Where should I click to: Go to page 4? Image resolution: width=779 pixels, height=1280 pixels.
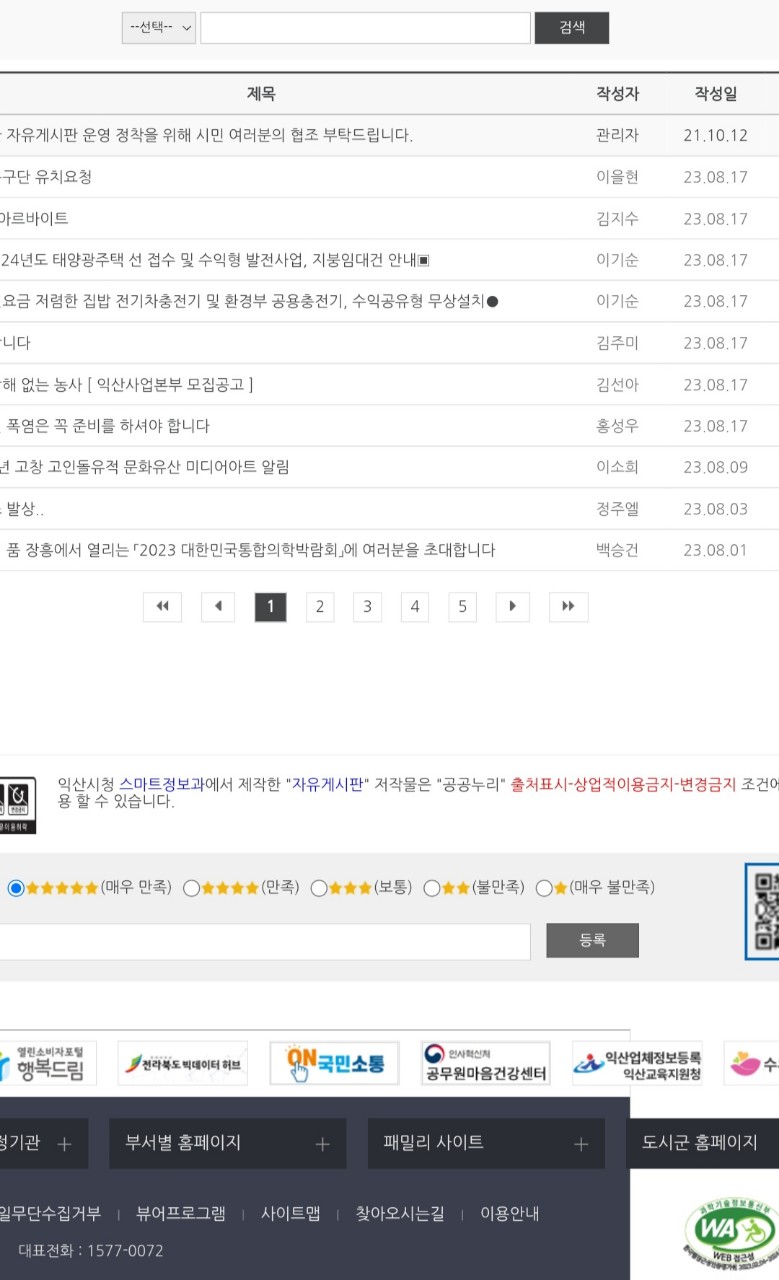pos(414,607)
